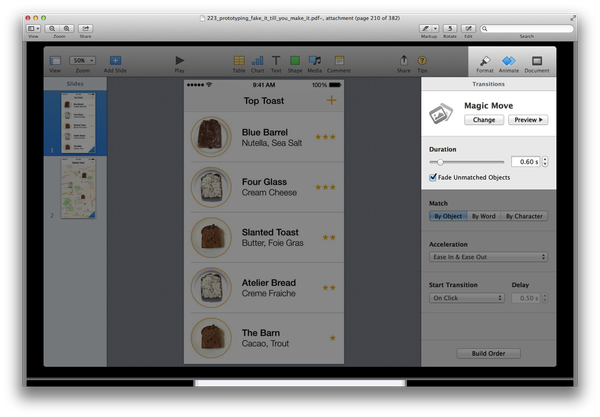The width and height of the screenshot is (600, 417).
Task: Toggle Fade Unmatched Objects checkbox
Action: click(x=433, y=177)
